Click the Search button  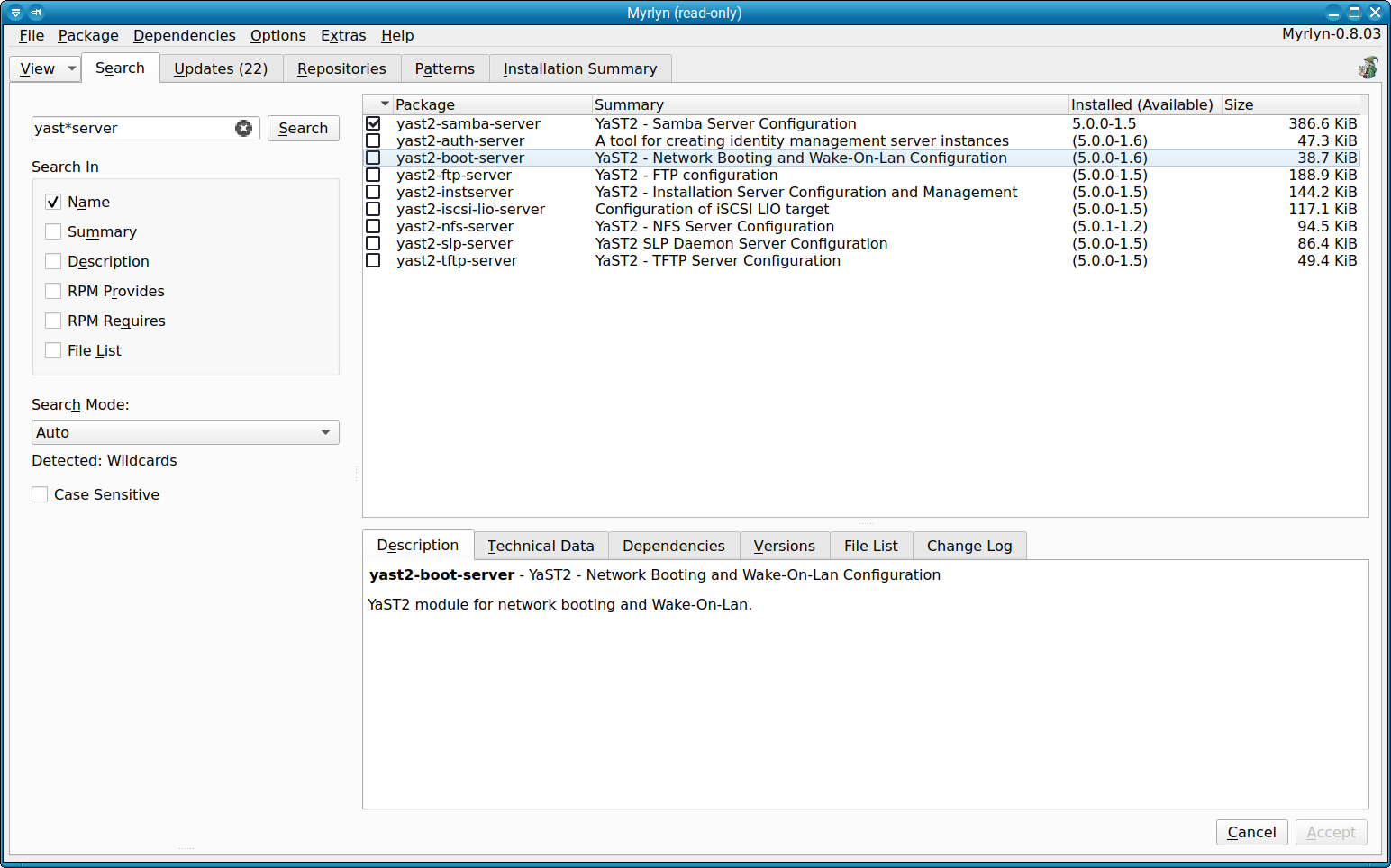pos(304,128)
